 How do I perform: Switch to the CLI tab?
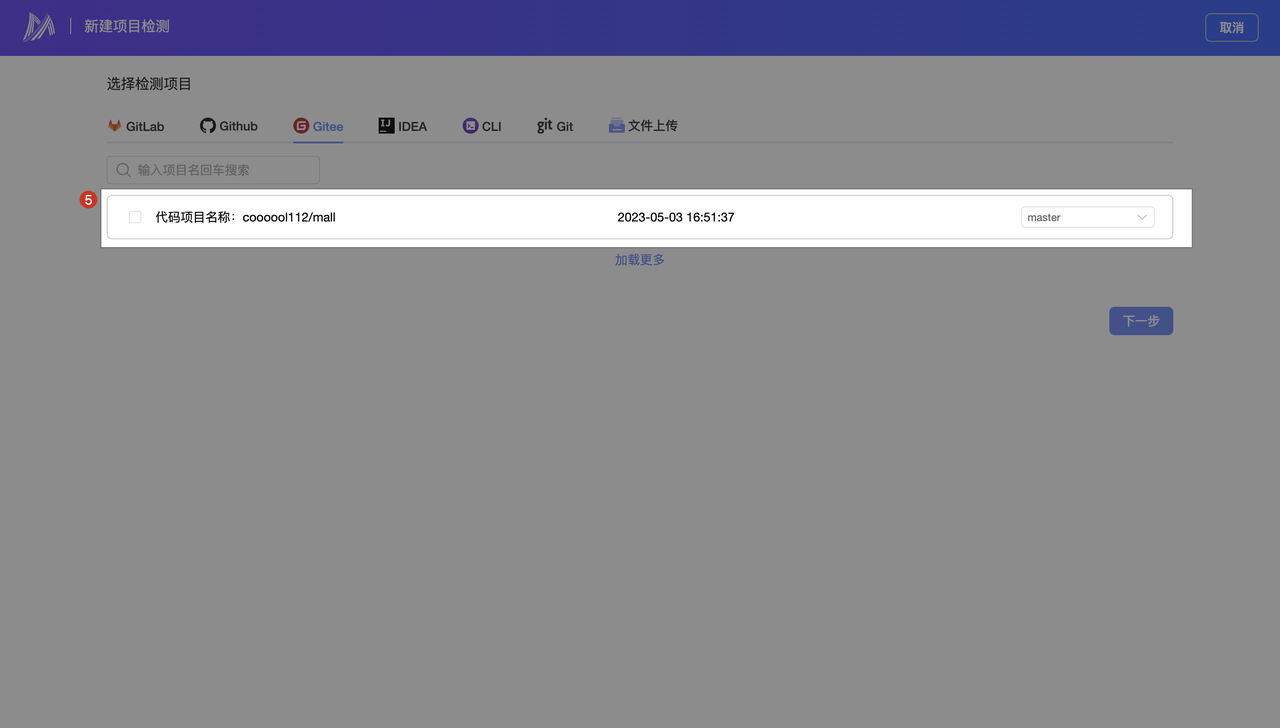click(482, 126)
